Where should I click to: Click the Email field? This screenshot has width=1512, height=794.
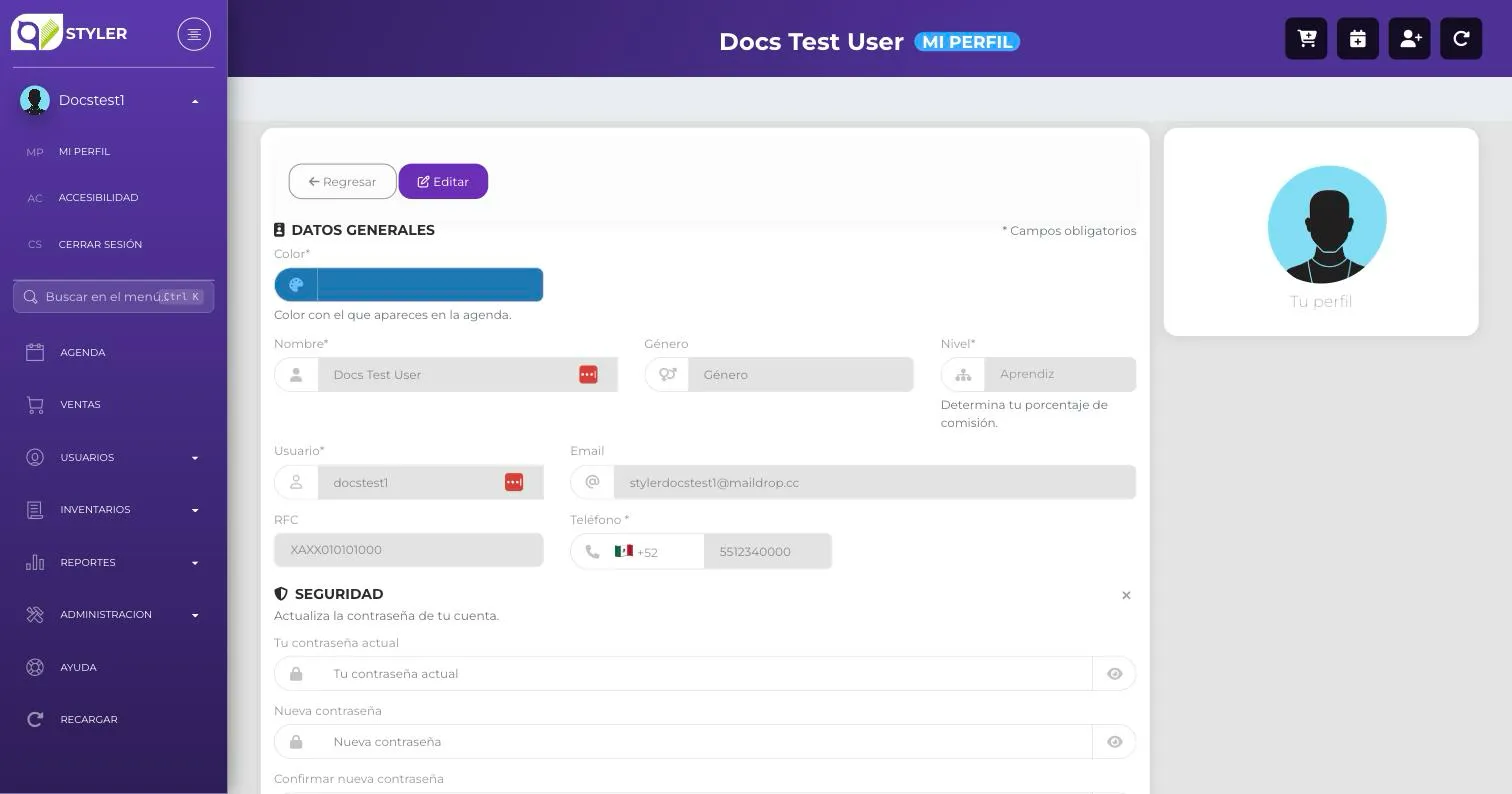(x=875, y=482)
